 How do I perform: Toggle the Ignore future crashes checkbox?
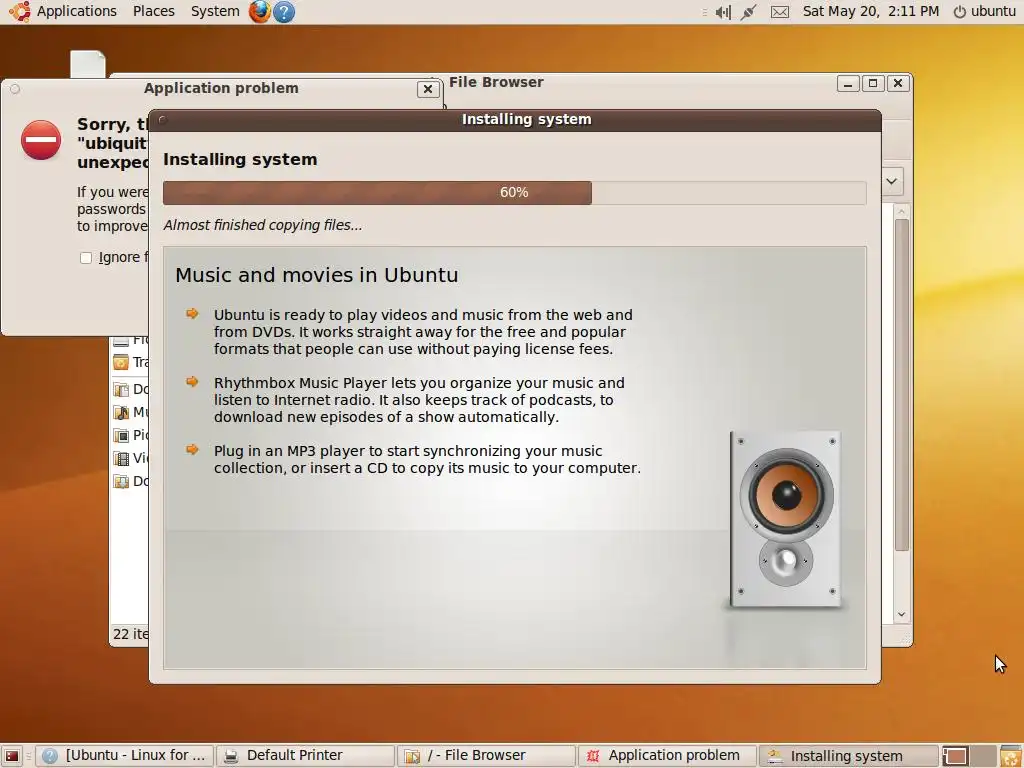[x=86, y=258]
